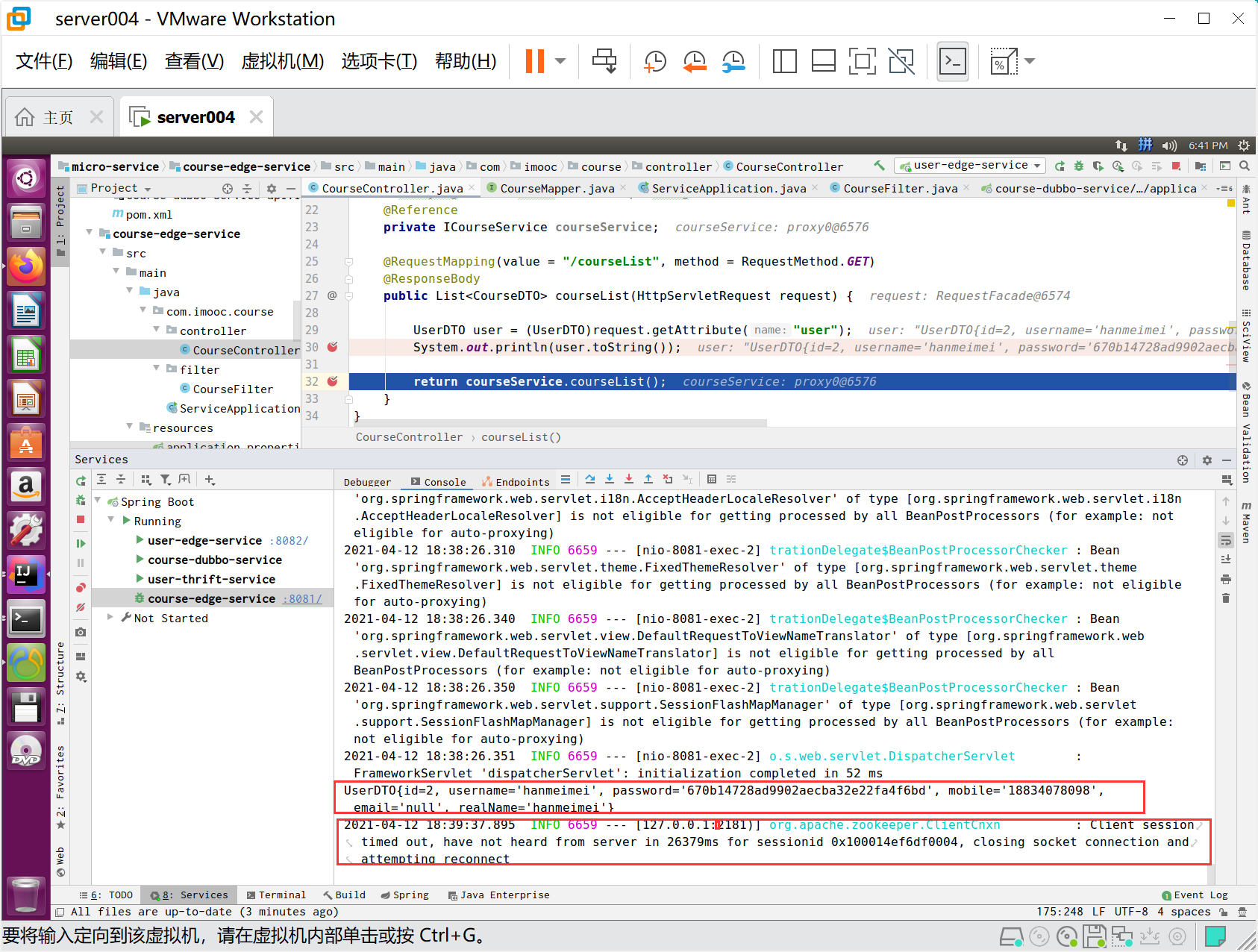Screen dimensions: 1258x952
Task: Click Expand All icon in Services toolbar
Action: click(x=101, y=480)
